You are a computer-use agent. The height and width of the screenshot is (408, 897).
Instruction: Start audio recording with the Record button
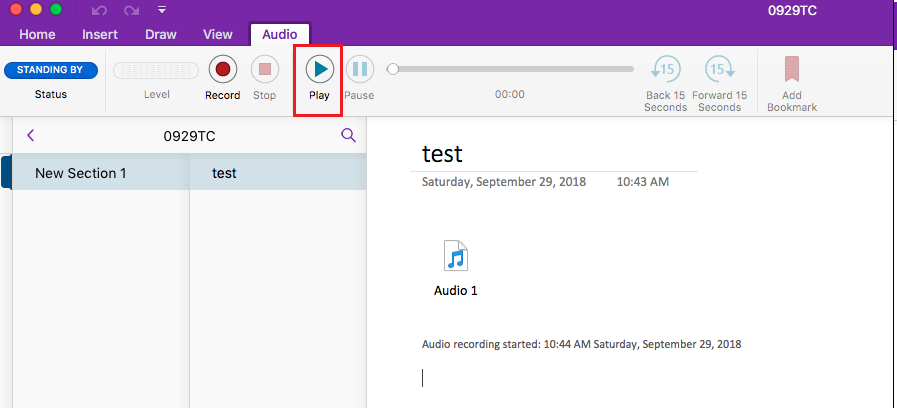pyautogui.click(x=223, y=78)
